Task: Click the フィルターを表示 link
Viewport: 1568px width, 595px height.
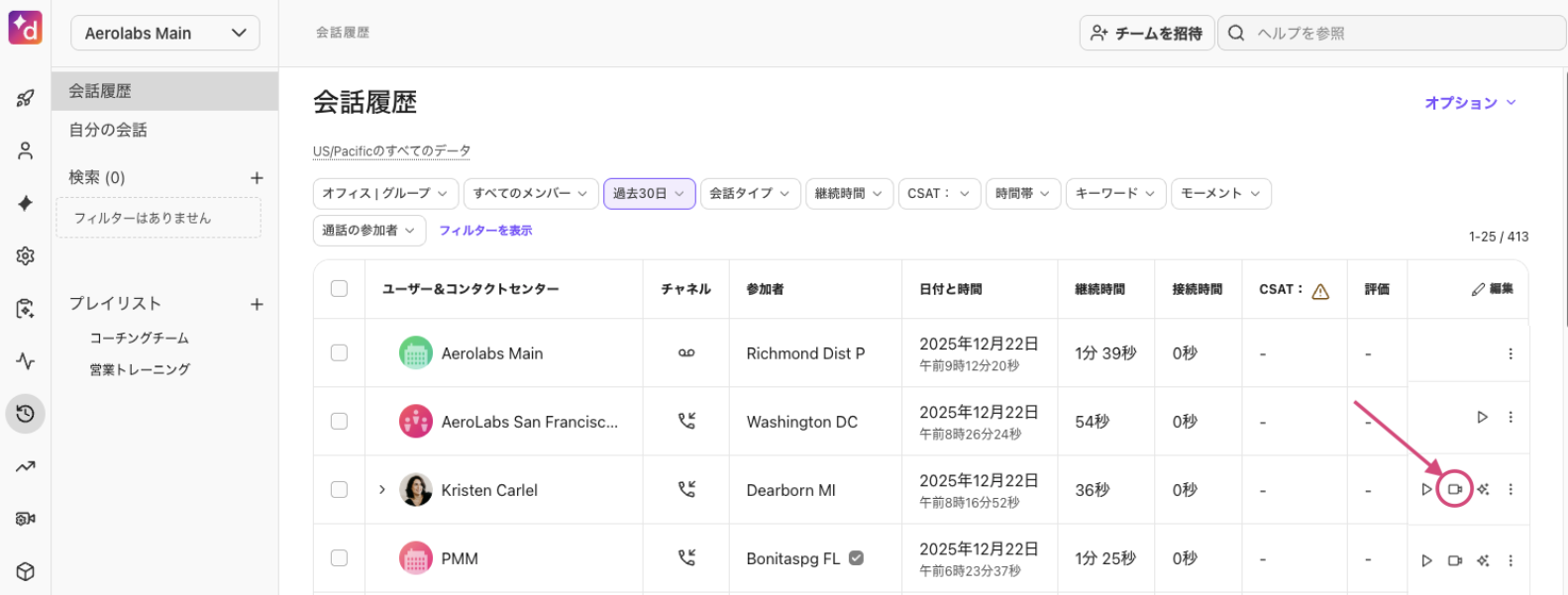Action: [x=485, y=231]
